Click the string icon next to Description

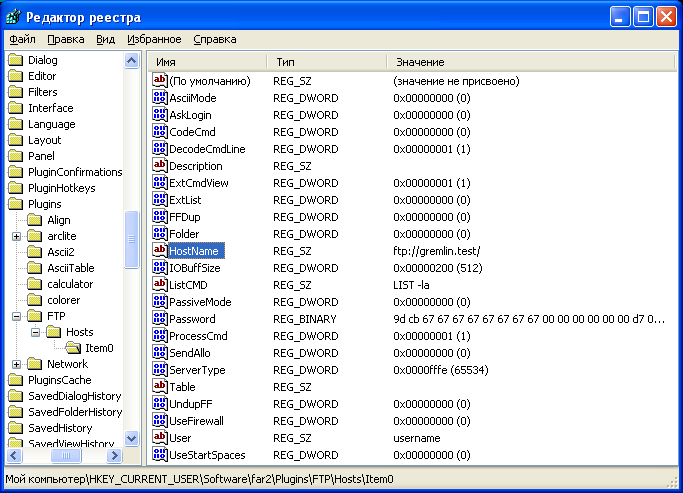click(160, 165)
